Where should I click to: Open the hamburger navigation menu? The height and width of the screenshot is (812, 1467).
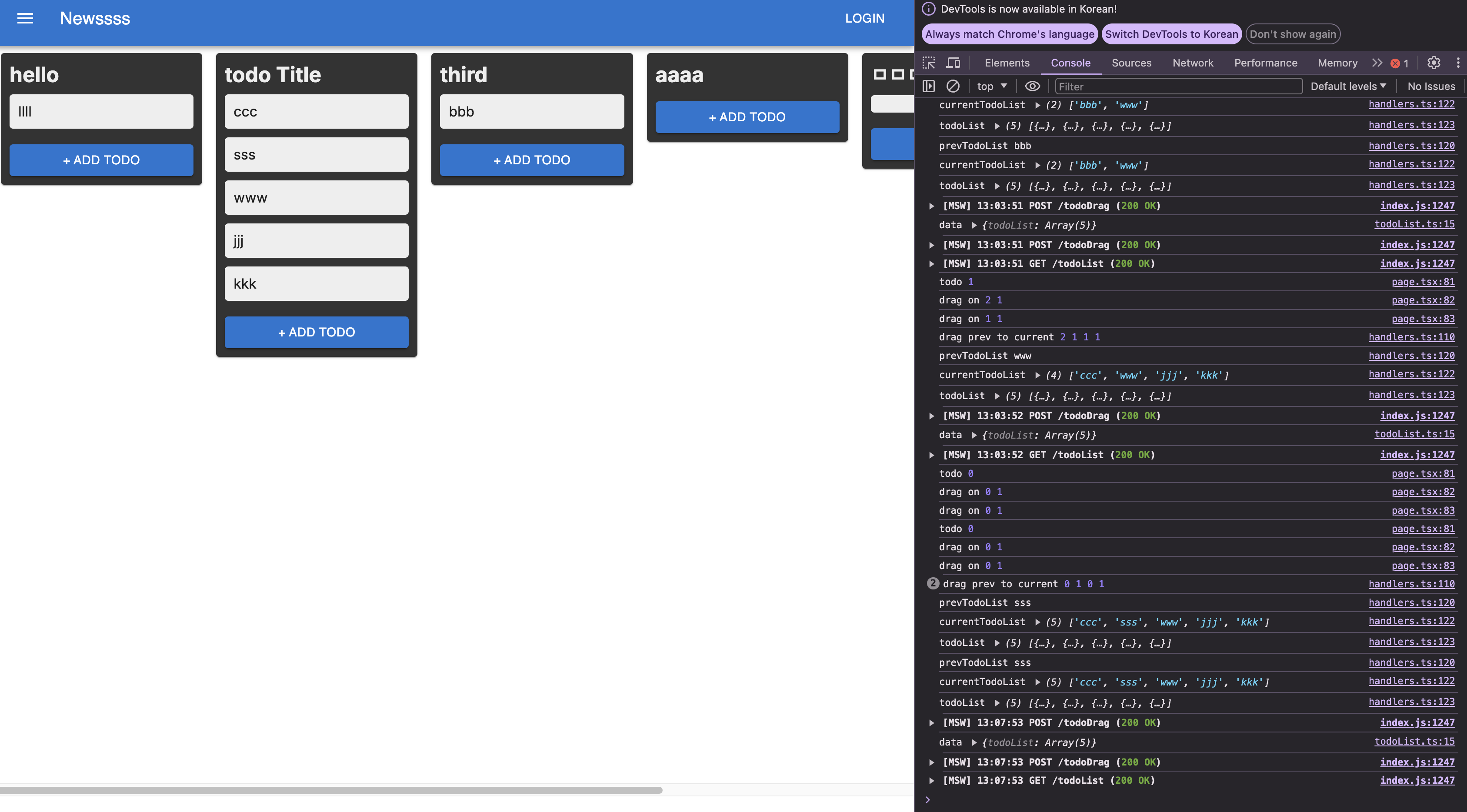(25, 18)
